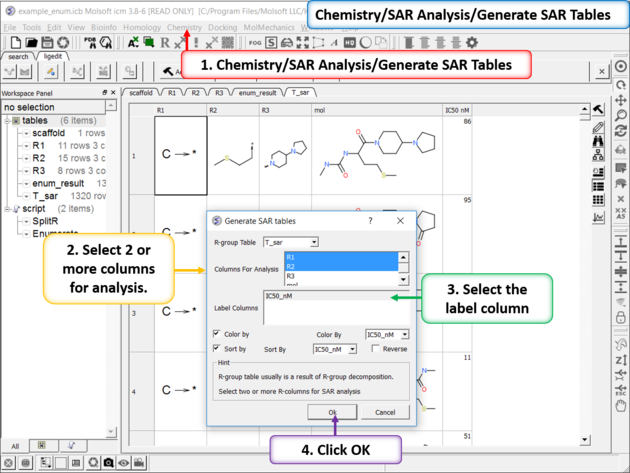The height and width of the screenshot is (473, 630).
Task: Select IC50_nM in Label Columns list
Action: coord(280,296)
